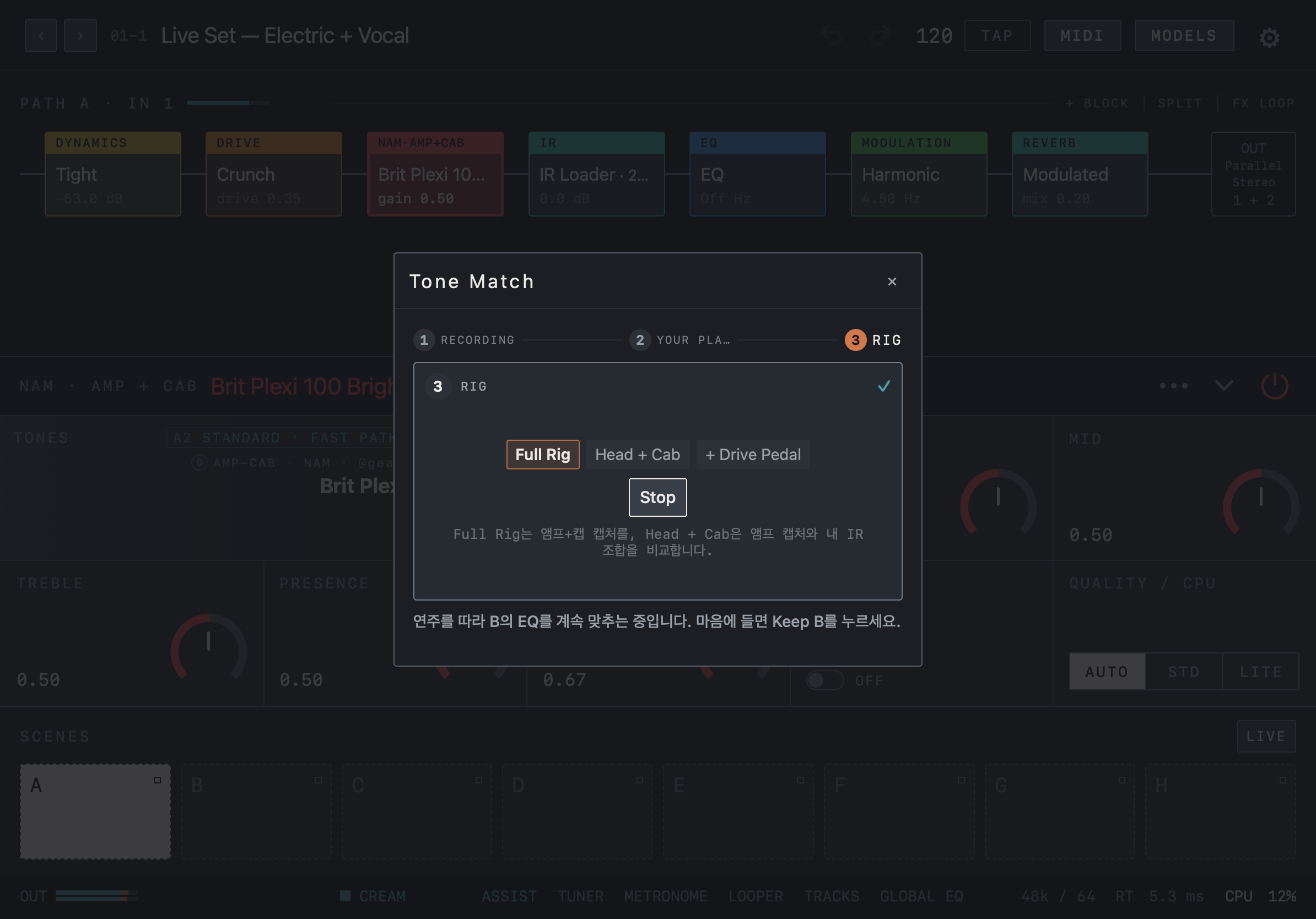Tap the TAP tempo button
Viewport: 1316px width, 919px height.
[x=997, y=35]
